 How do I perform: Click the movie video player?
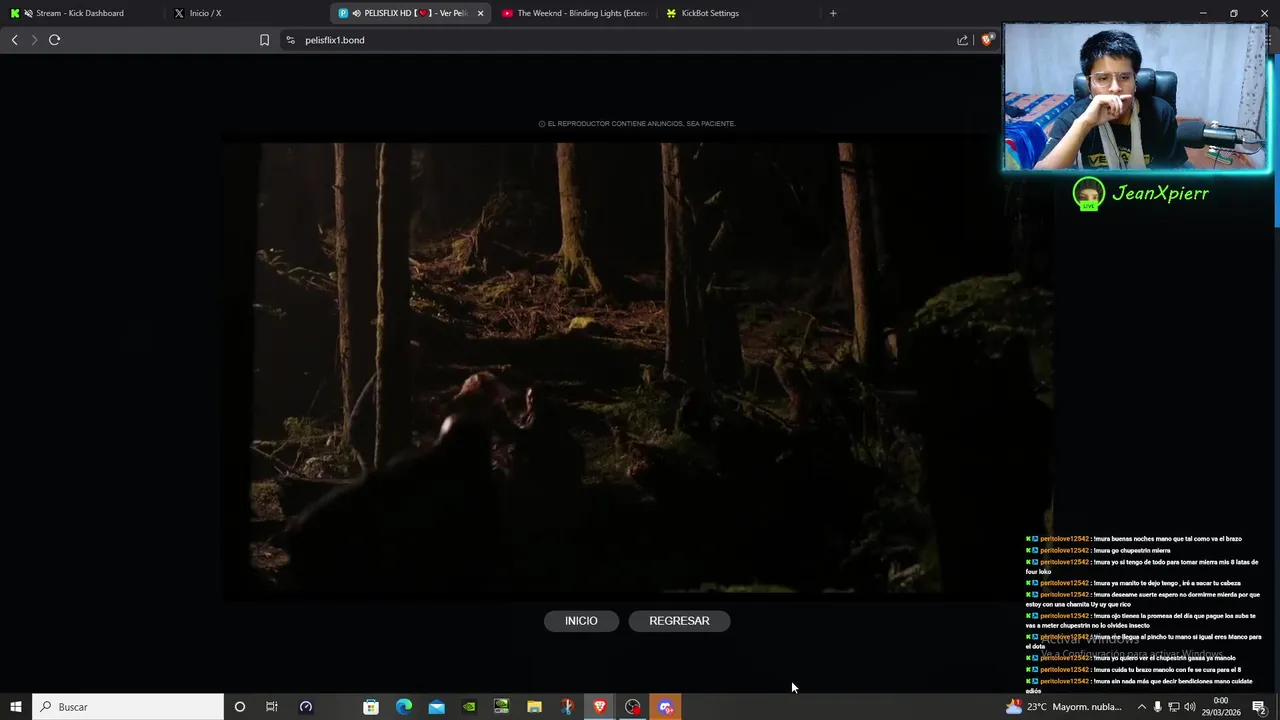638,368
